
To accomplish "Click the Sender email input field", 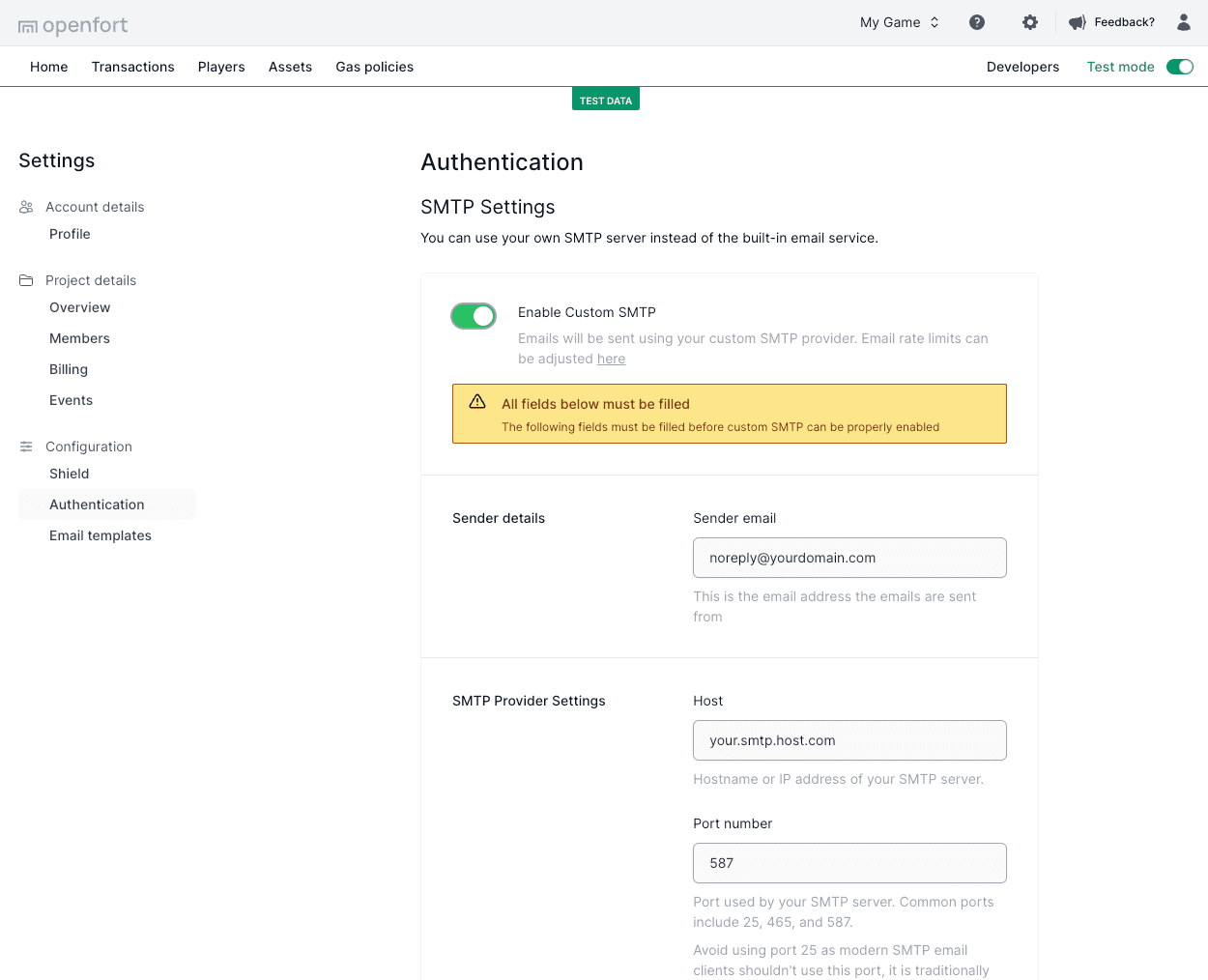I will pos(849,558).
